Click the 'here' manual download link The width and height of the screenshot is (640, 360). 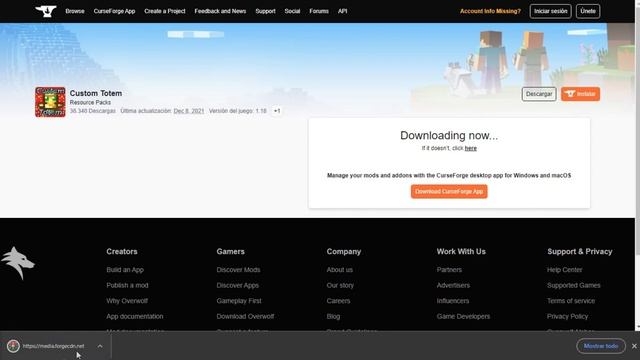(471, 148)
